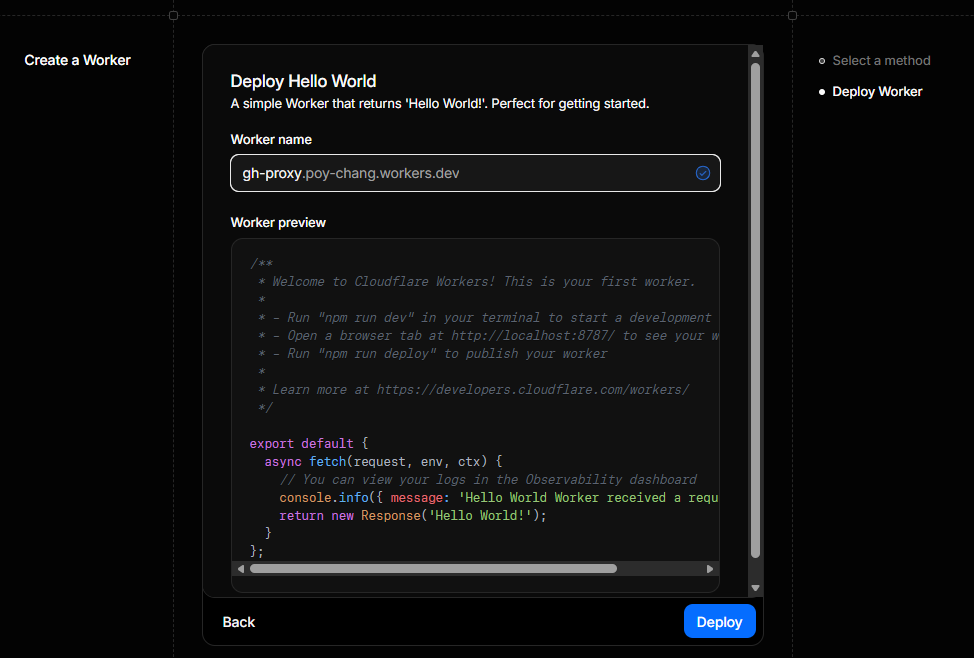
Task: Click the 'Learn more at' comment line
Action: click(473, 390)
